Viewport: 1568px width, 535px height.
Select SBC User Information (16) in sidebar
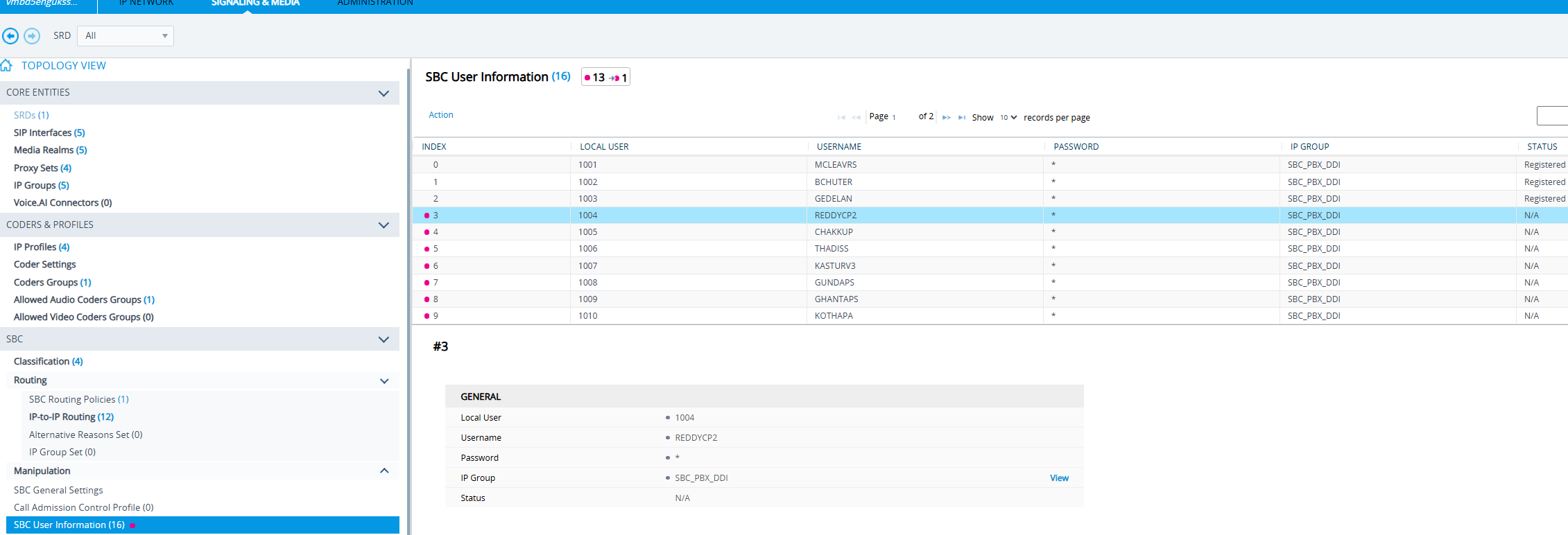[x=203, y=525]
